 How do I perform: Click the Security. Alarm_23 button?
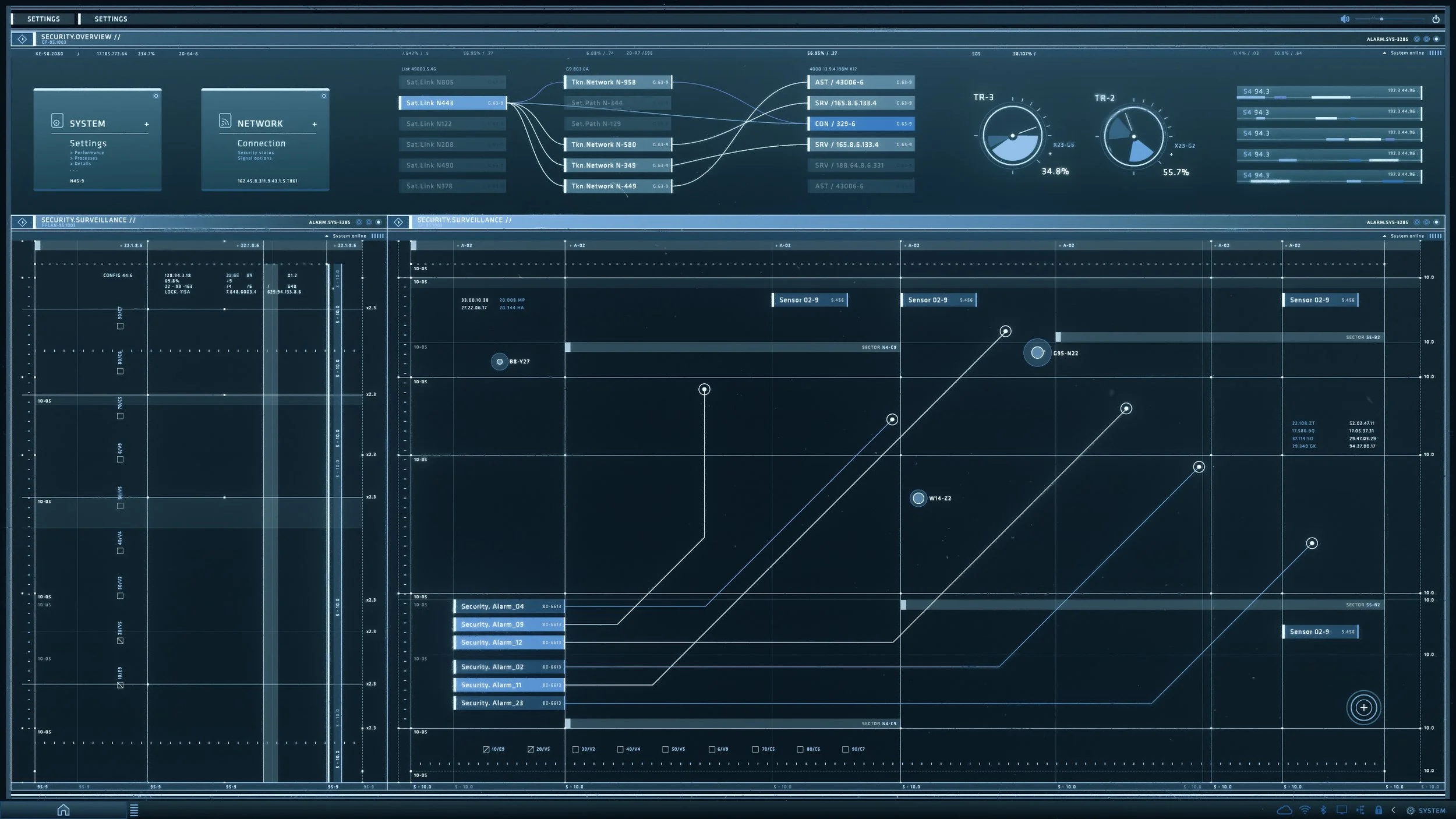(509, 703)
